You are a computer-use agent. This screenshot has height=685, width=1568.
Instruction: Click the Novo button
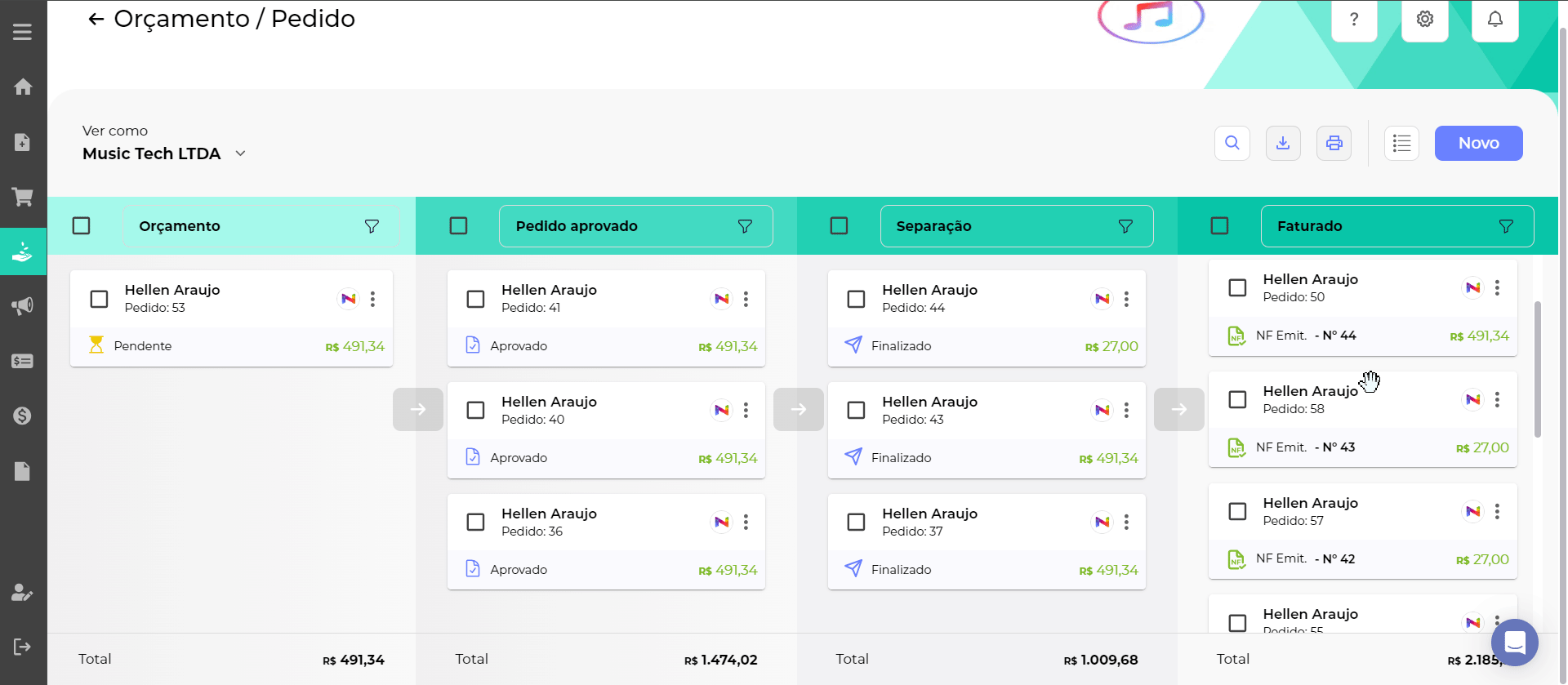pyautogui.click(x=1478, y=144)
